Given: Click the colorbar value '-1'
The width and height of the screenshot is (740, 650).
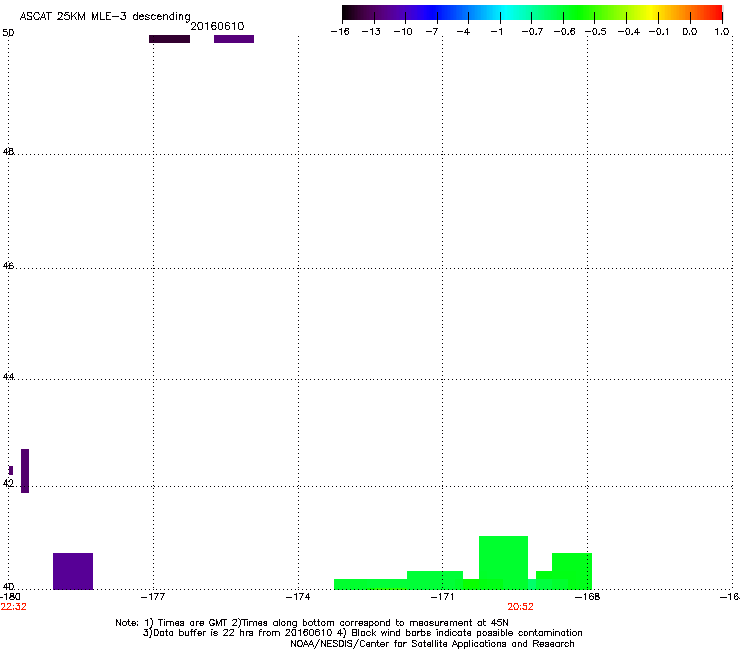Looking at the screenshot, I should (496, 32).
